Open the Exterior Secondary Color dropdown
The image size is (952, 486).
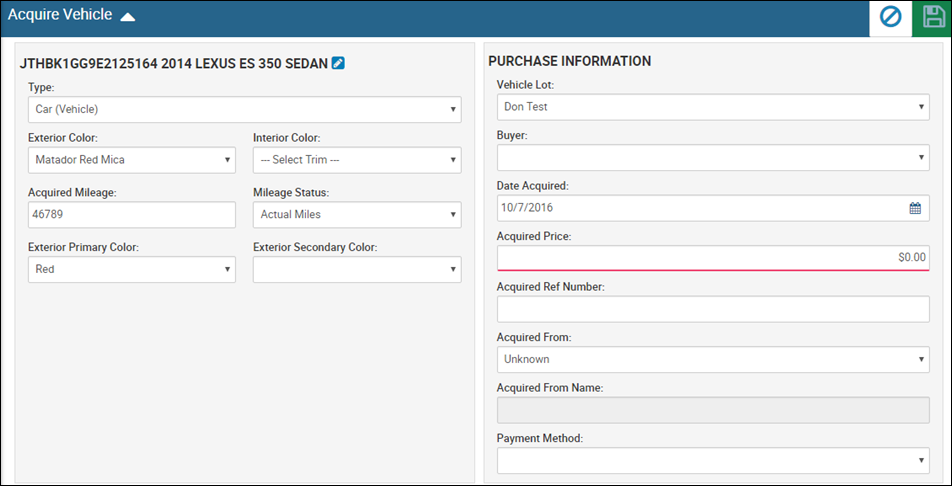tap(357, 269)
